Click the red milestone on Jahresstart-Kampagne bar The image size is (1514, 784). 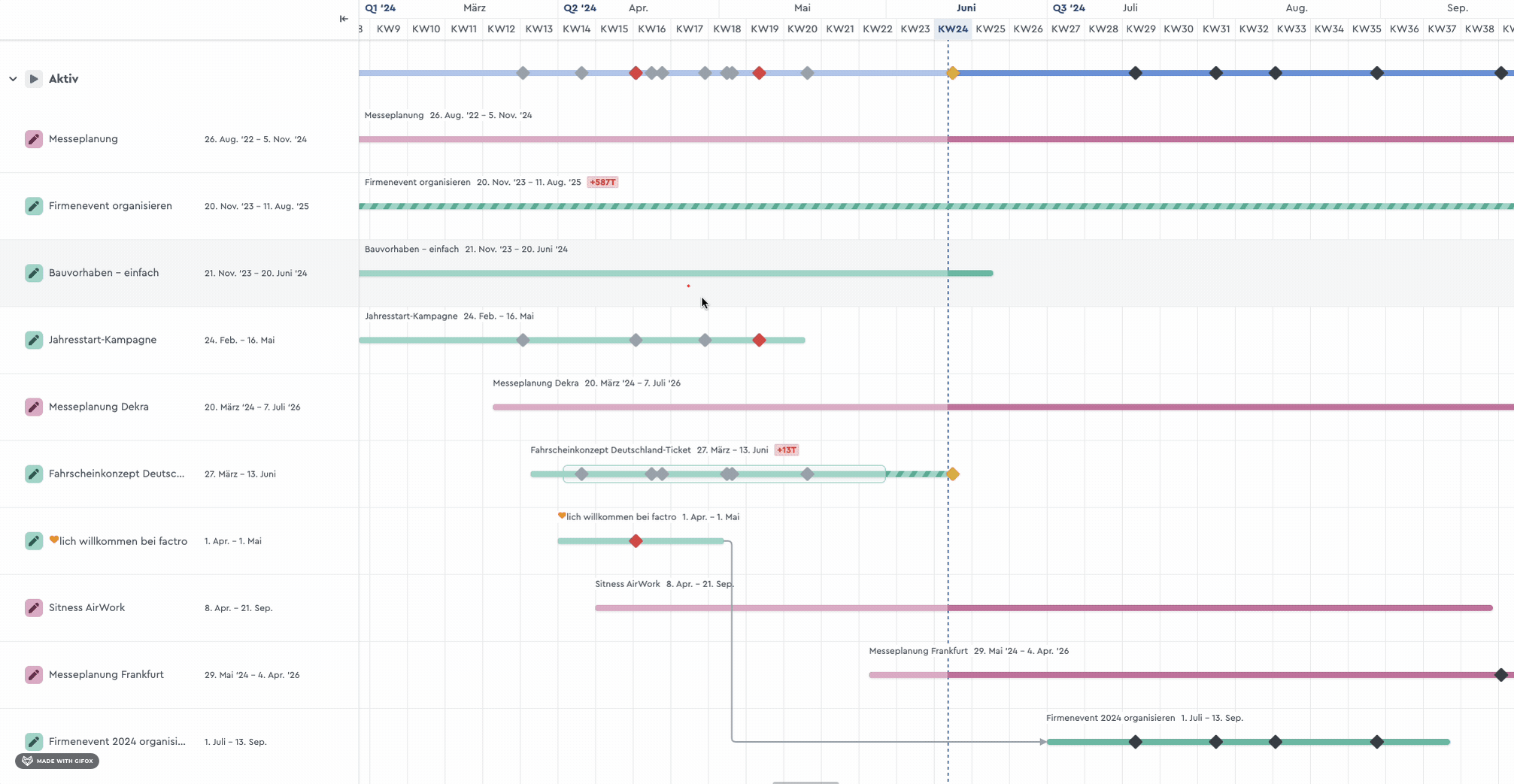[759, 341]
